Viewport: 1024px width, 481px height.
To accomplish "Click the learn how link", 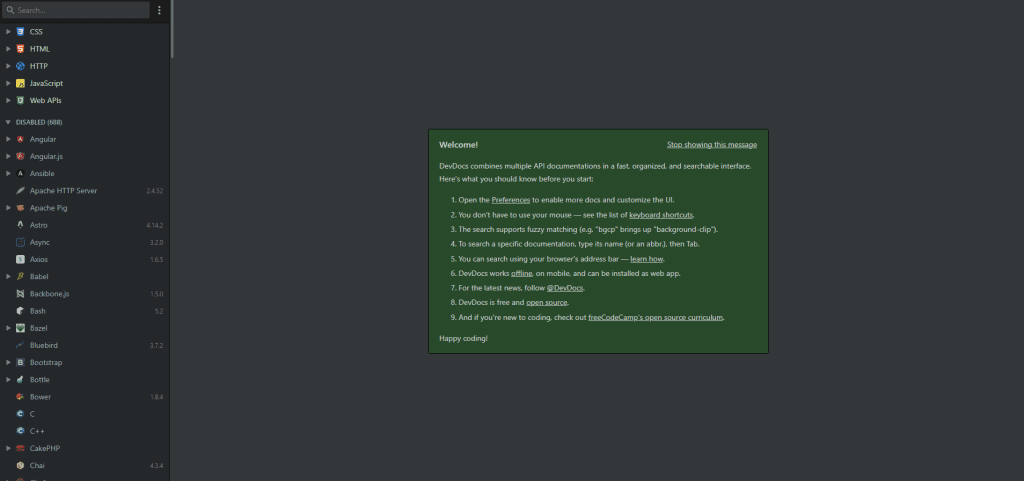I will 647,259.
